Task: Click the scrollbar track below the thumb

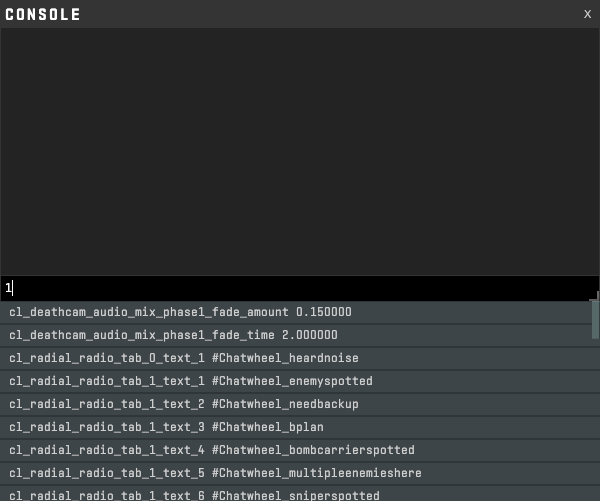Action: tap(596, 420)
